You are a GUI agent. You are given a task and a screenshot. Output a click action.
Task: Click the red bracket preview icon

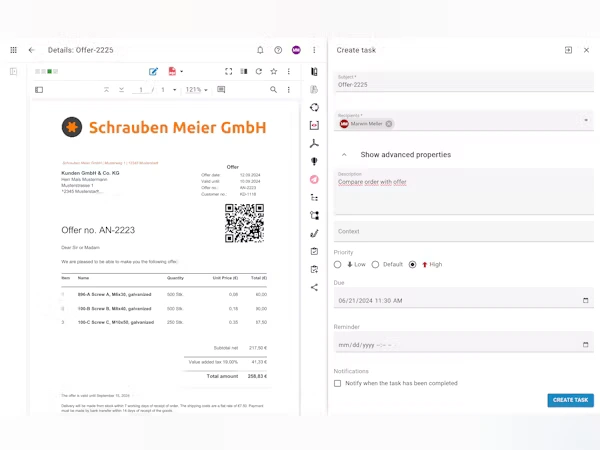pyautogui.click(x=314, y=126)
